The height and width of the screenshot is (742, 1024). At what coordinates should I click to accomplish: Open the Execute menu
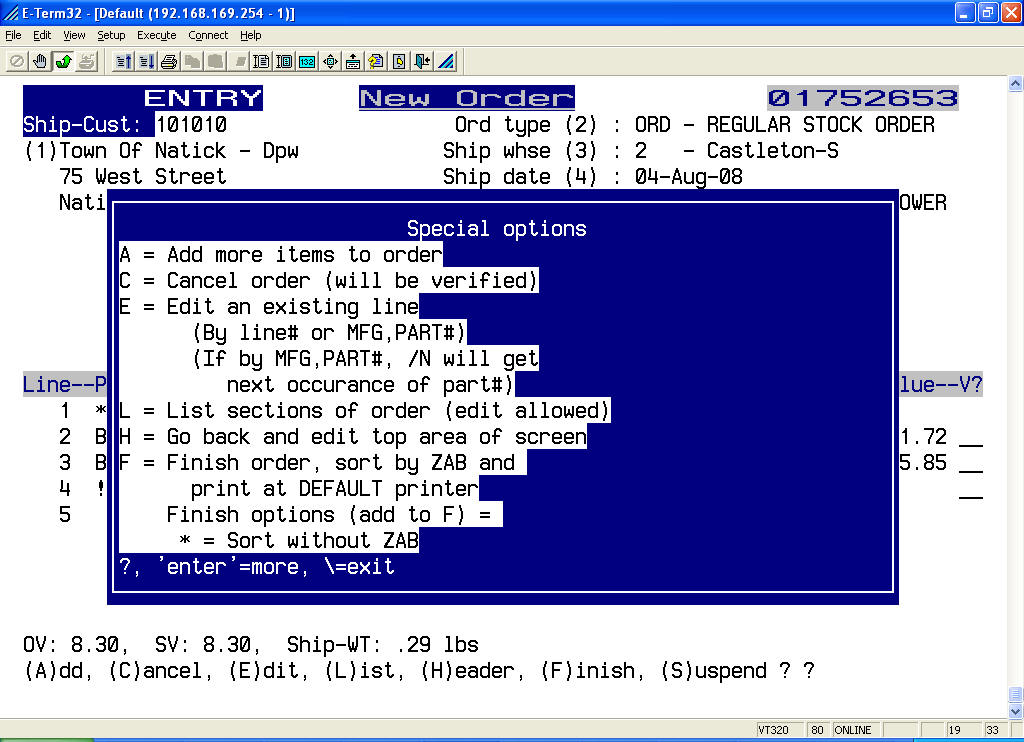pos(156,35)
